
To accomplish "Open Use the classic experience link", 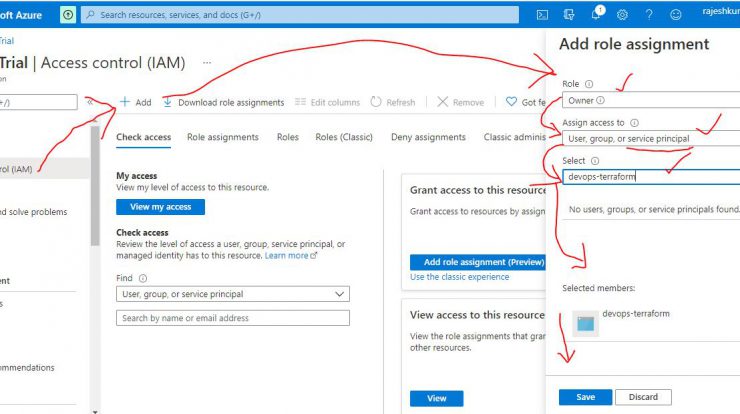I will pyautogui.click(x=459, y=277).
